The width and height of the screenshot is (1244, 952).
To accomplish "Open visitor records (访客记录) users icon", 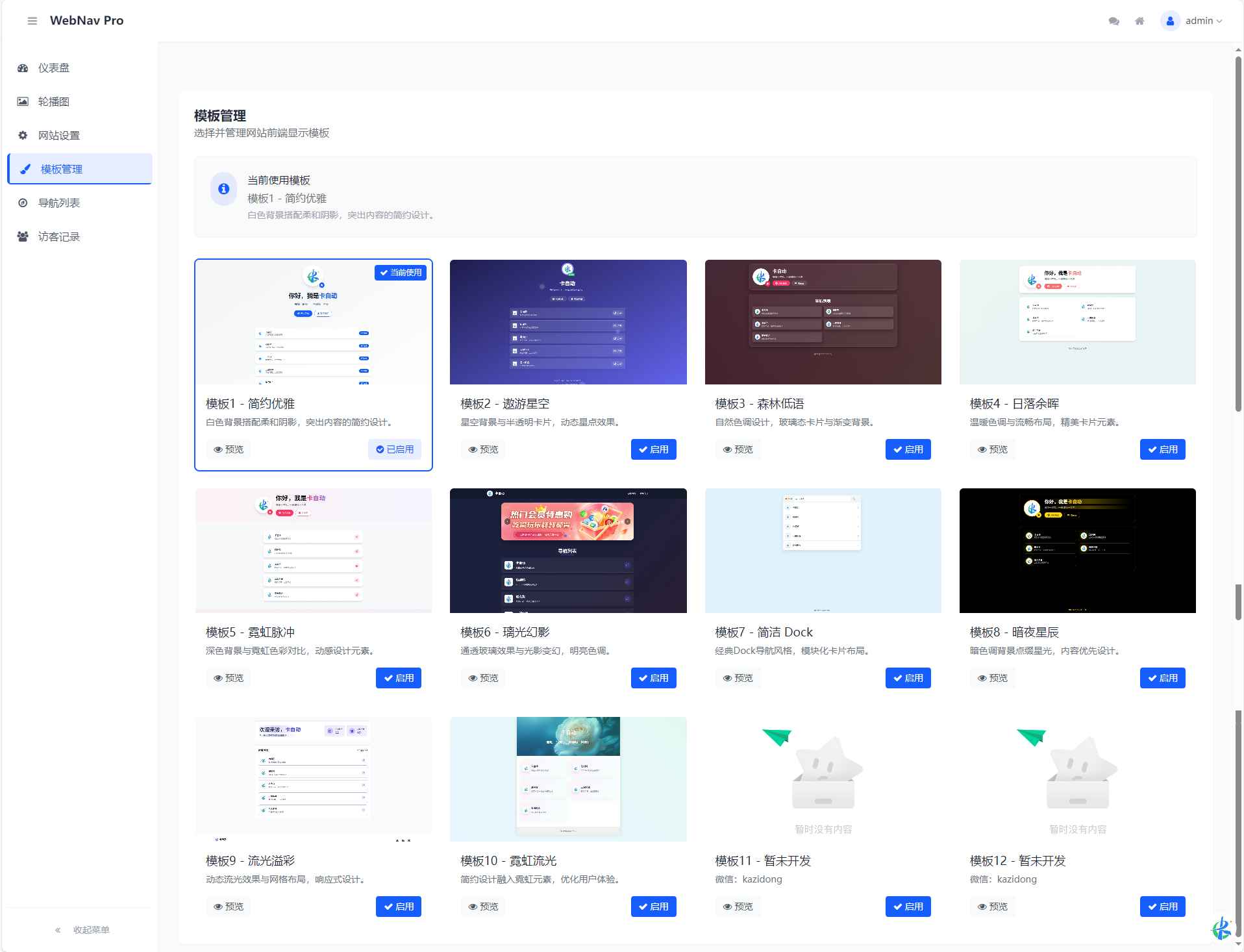I will [23, 236].
